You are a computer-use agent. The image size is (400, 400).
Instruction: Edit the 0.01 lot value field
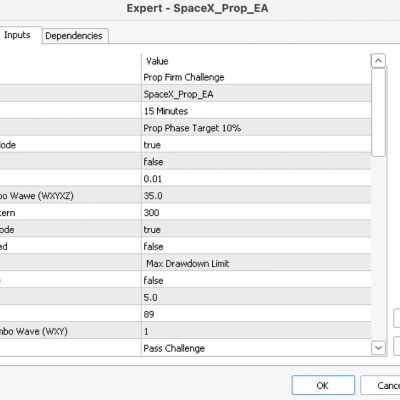pos(256,179)
